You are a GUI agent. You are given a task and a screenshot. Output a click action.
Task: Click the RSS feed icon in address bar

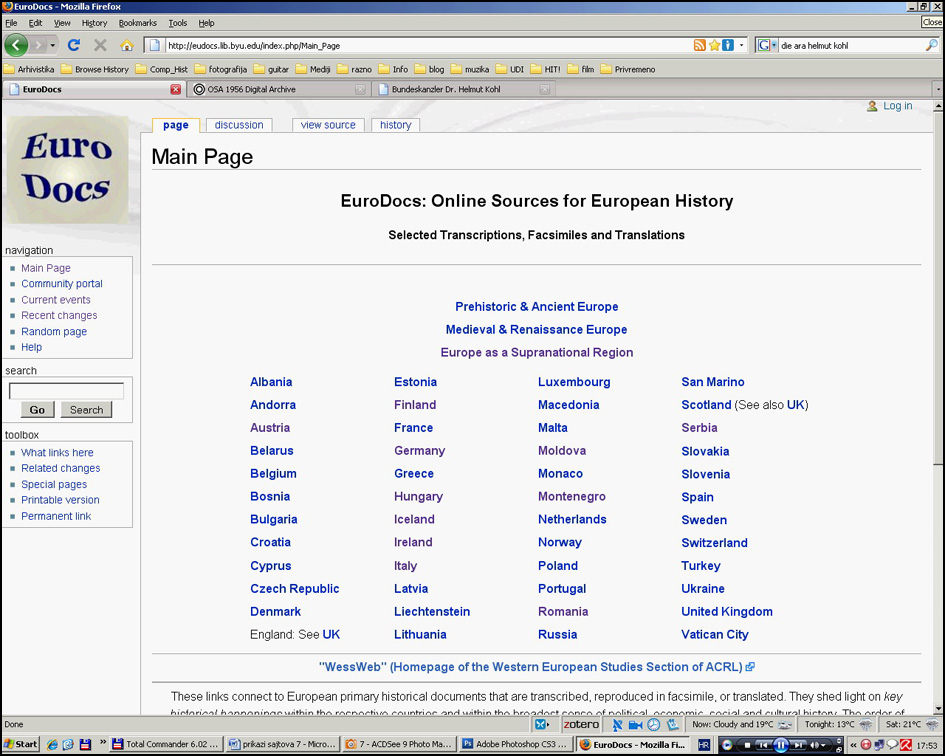(x=700, y=45)
